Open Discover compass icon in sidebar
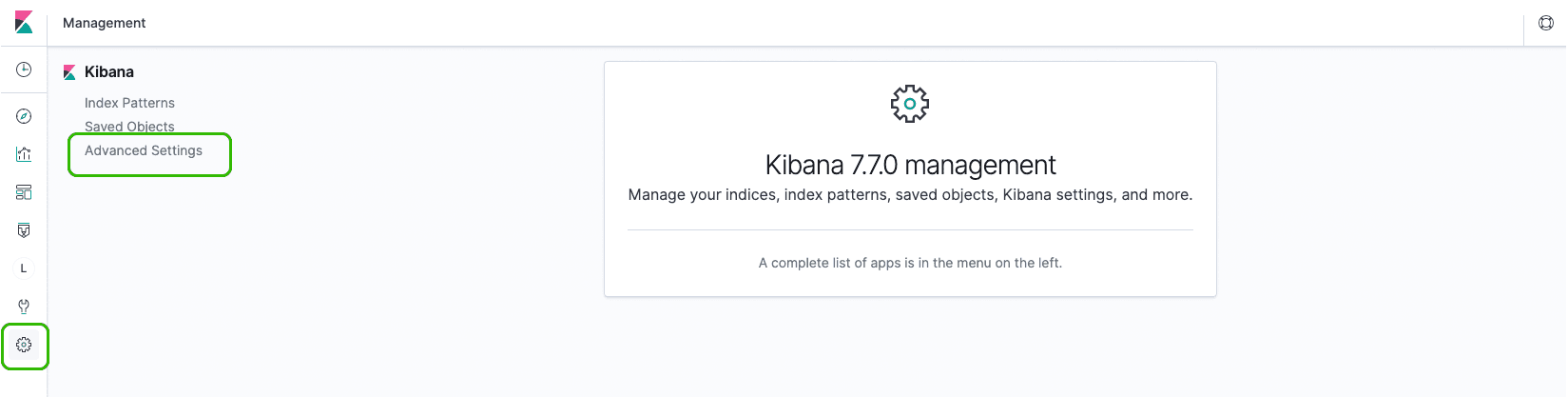The height and width of the screenshot is (397, 1568). pyautogui.click(x=24, y=116)
